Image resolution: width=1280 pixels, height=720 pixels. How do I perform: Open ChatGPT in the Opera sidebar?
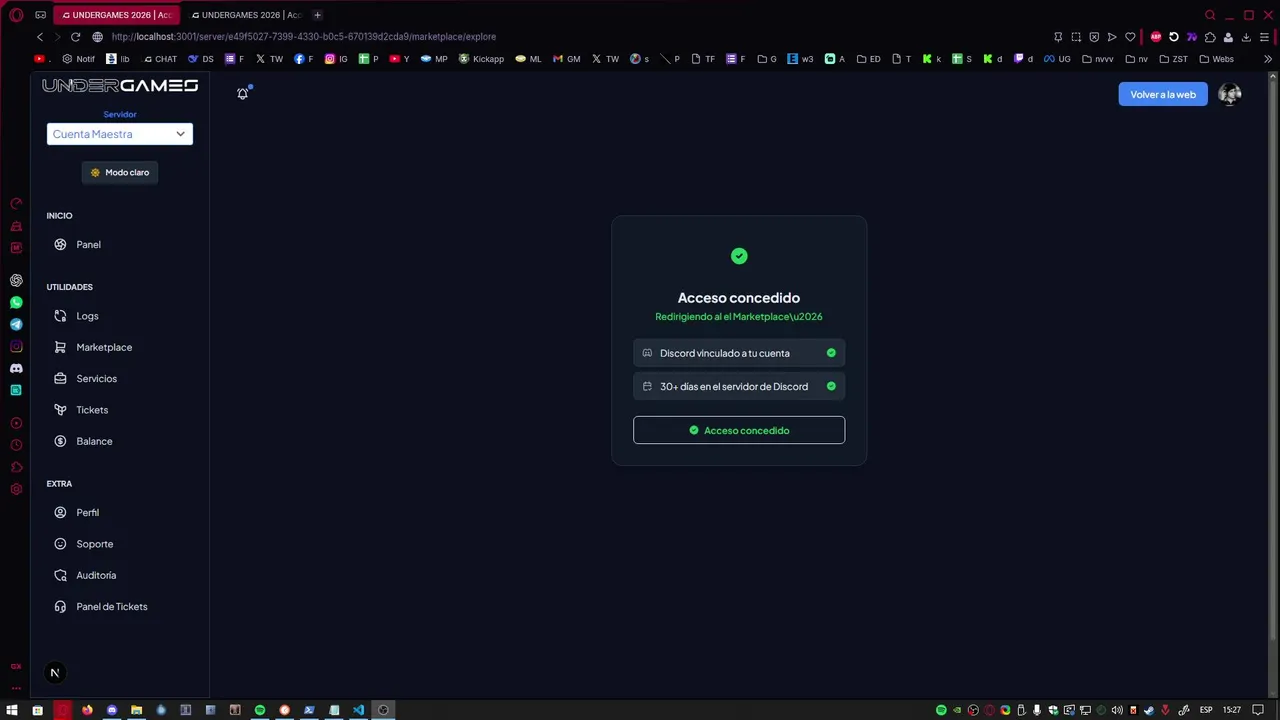pyautogui.click(x=16, y=281)
